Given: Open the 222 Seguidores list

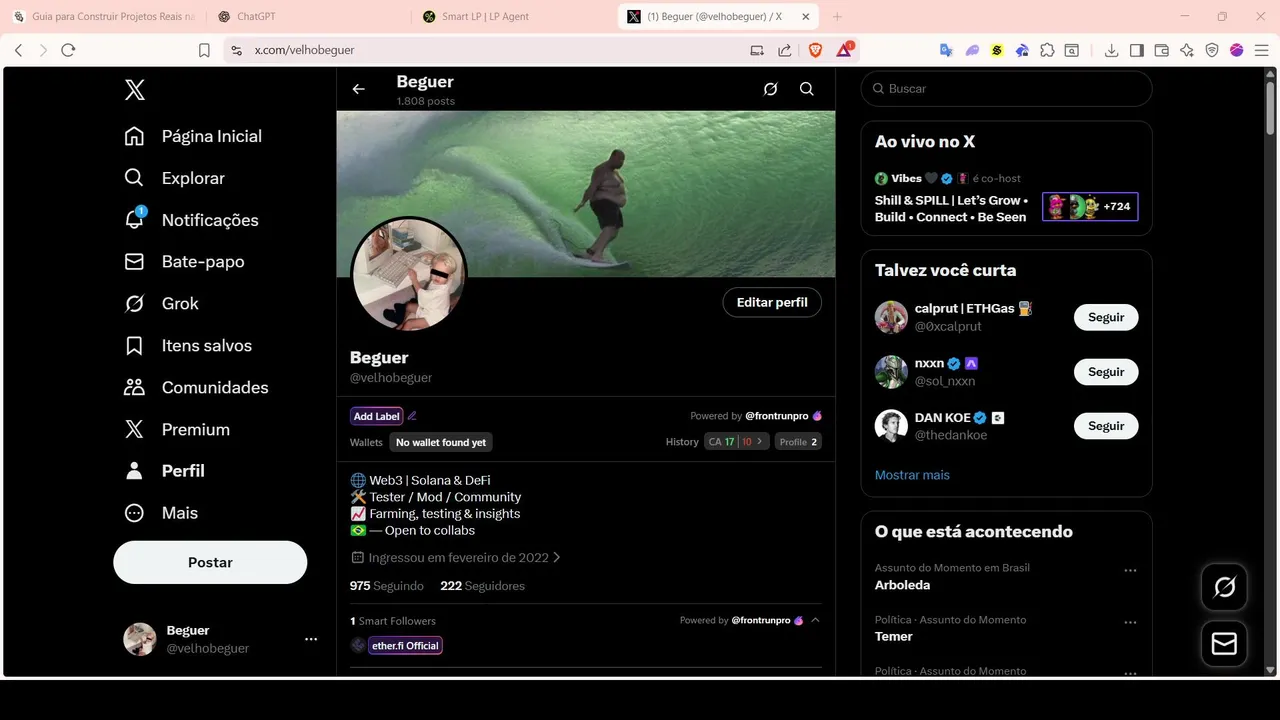Looking at the screenshot, I should coord(482,586).
